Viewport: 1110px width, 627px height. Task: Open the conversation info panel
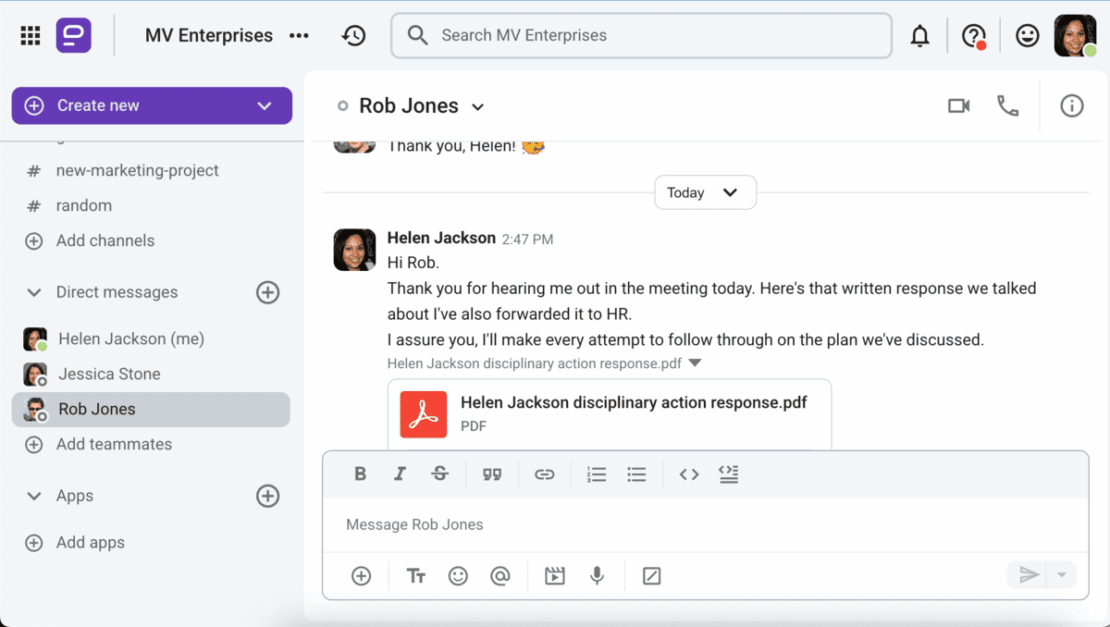(1071, 106)
